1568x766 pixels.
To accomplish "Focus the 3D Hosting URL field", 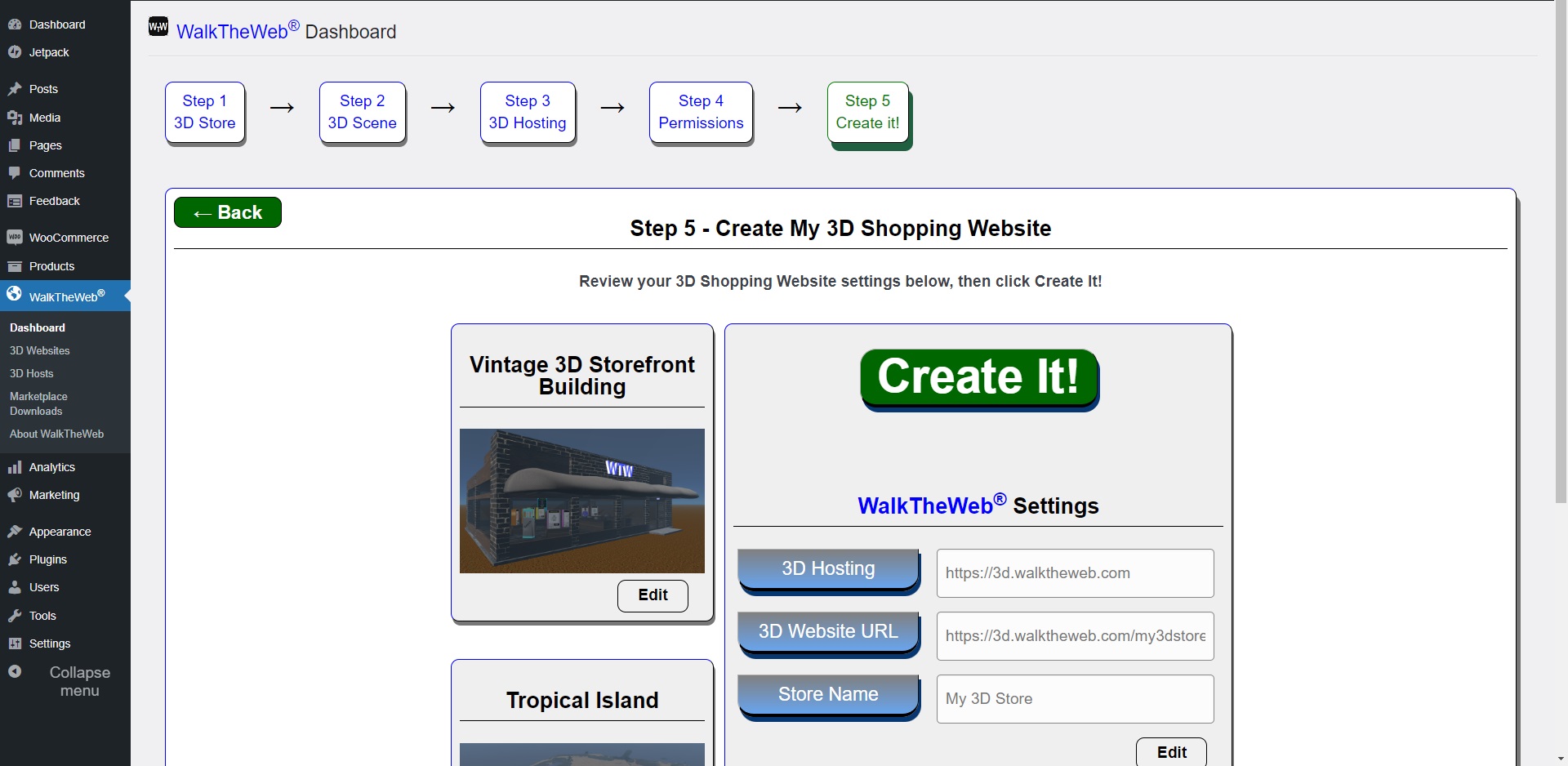I will (1075, 573).
